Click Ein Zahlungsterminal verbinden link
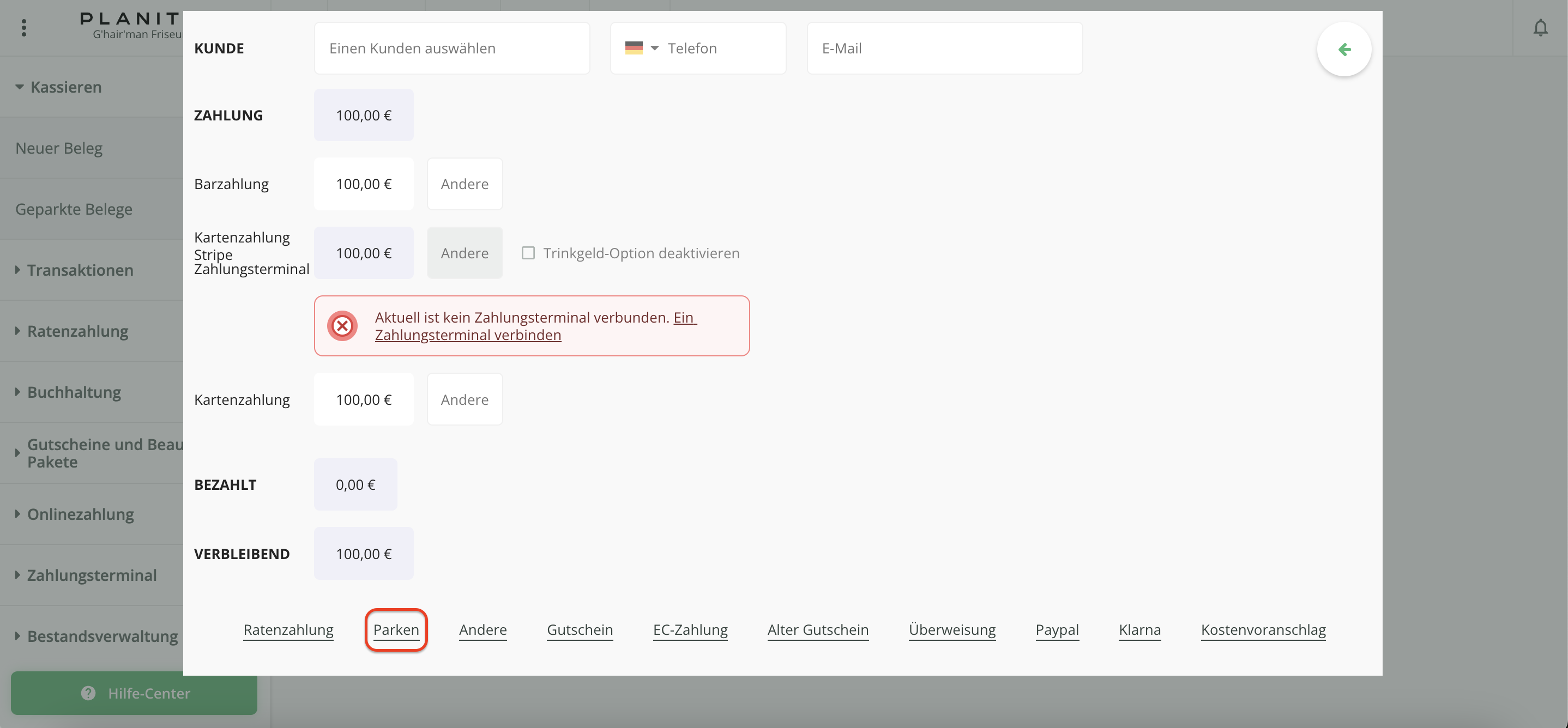The image size is (1568, 728). tap(467, 335)
